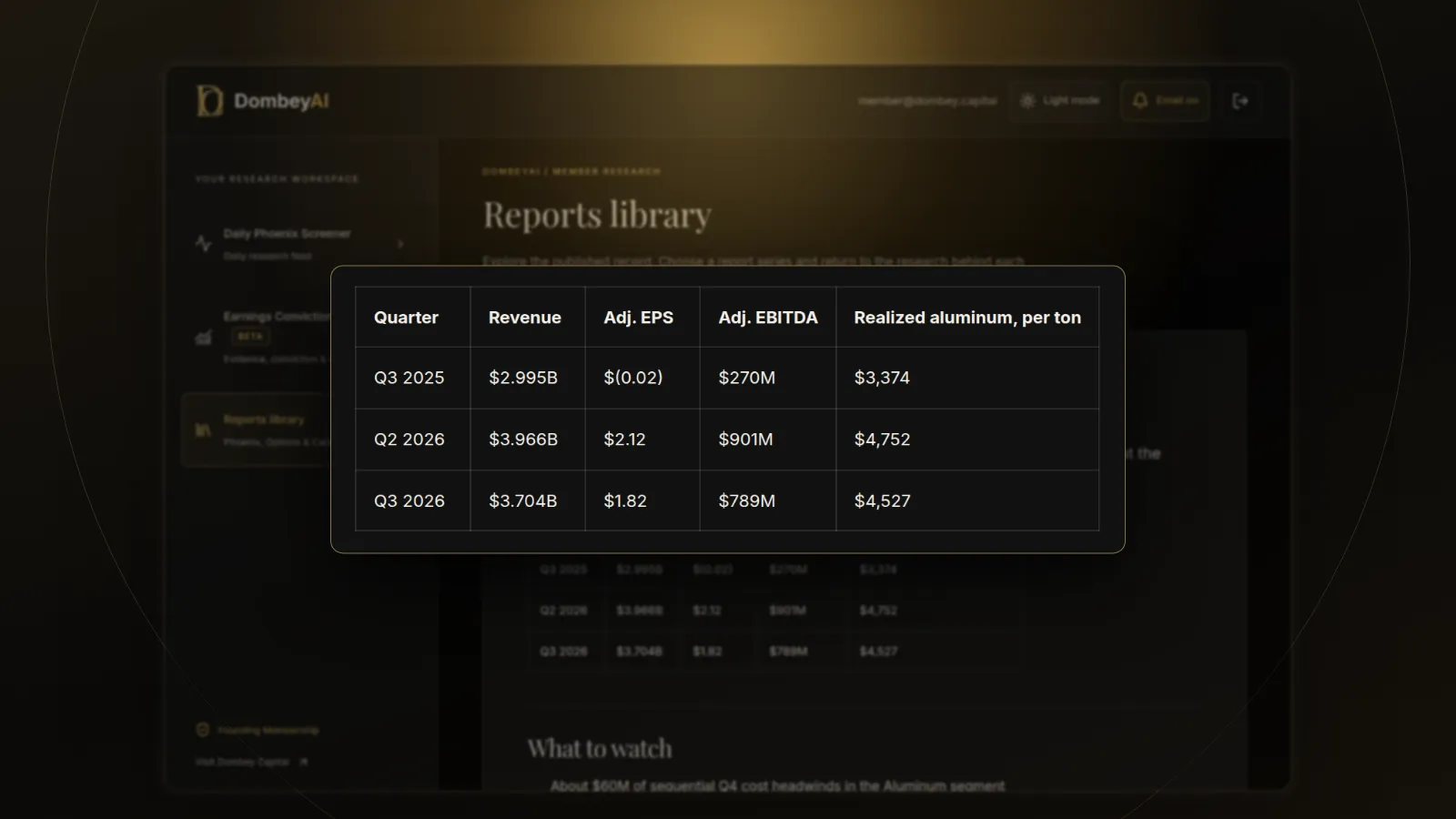The image size is (1456, 819).
Task: Click the sun icon beside Light mode
Action: pos(1027,100)
